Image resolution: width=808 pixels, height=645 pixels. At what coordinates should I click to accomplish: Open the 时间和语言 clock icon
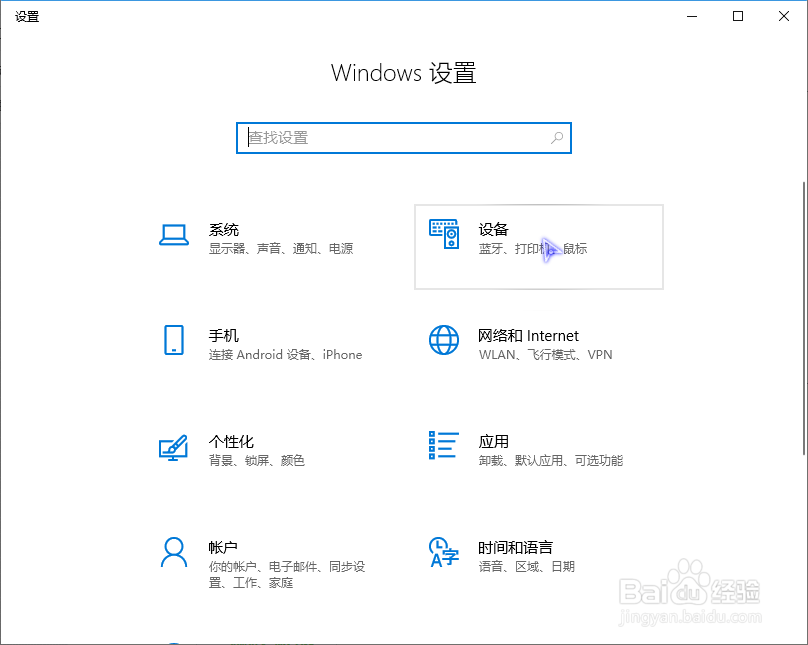444,552
